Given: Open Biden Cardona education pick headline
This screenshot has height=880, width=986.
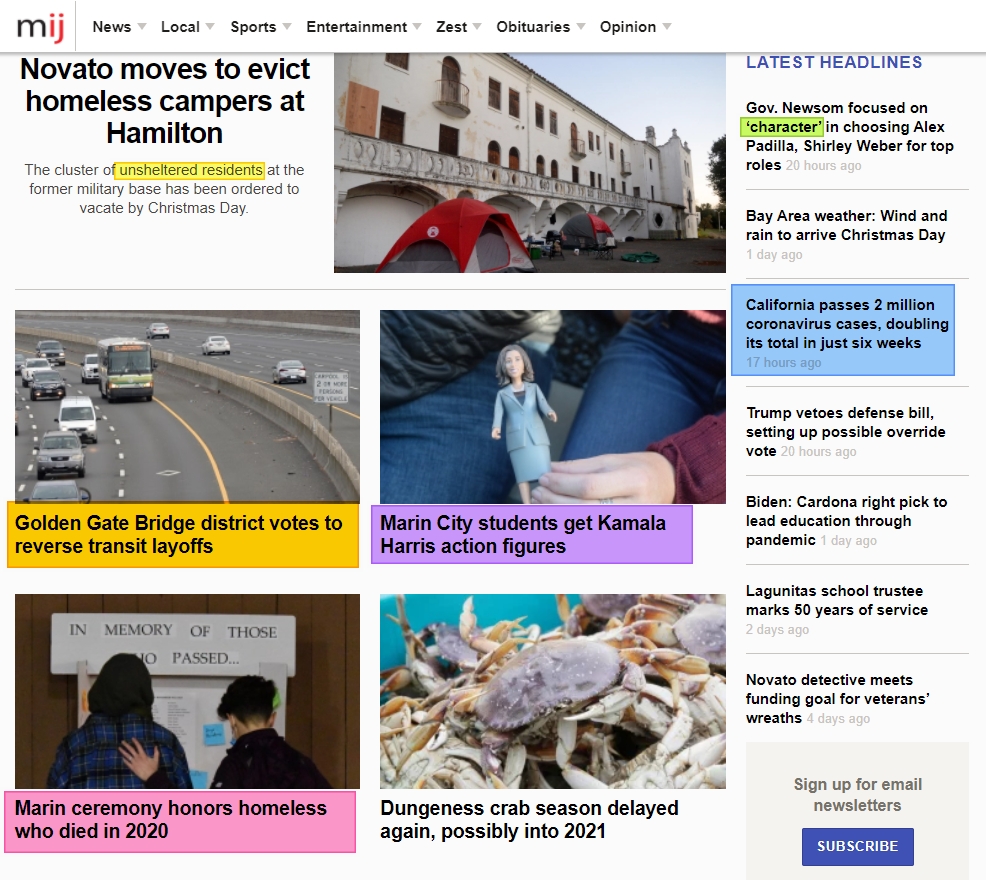Looking at the screenshot, I should tap(846, 521).
